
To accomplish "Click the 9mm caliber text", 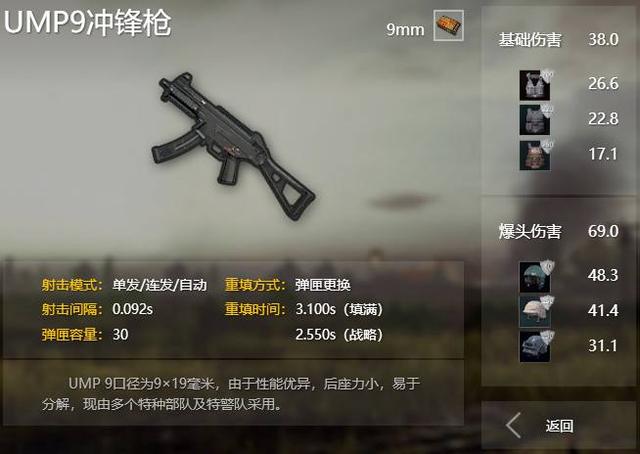I will point(405,29).
